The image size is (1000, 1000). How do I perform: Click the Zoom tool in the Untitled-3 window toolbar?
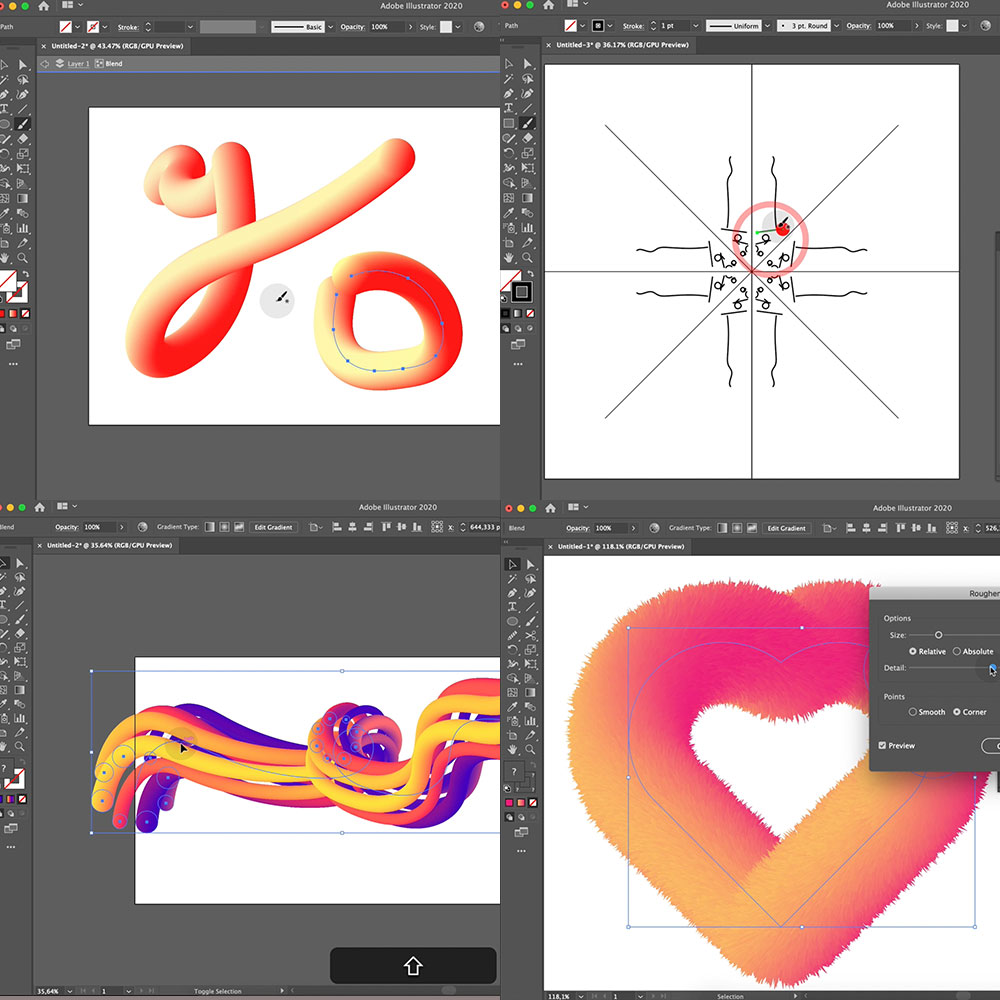(527, 258)
